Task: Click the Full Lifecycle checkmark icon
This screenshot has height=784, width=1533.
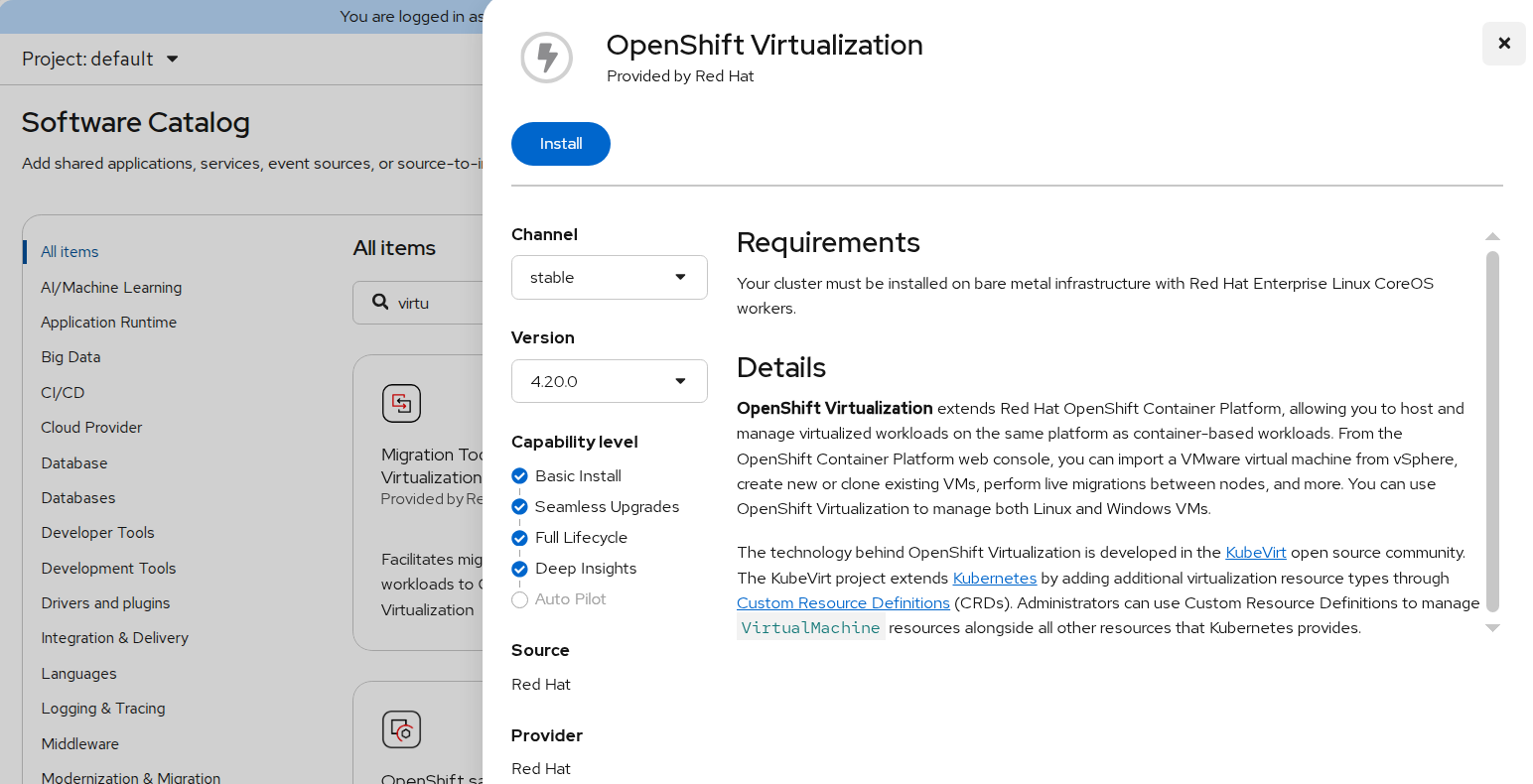Action: coord(519,538)
